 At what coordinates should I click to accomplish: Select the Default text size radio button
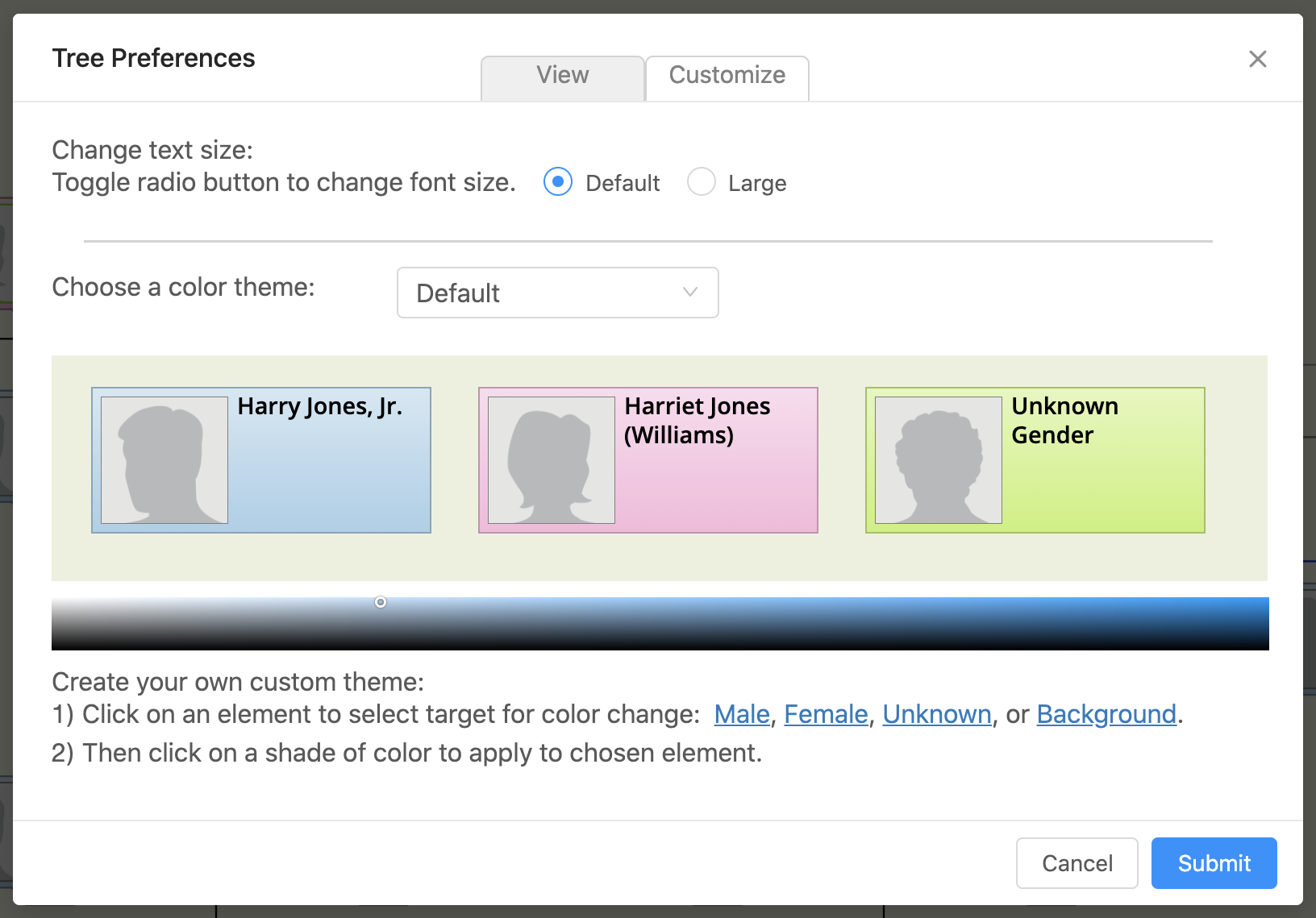pos(558,182)
